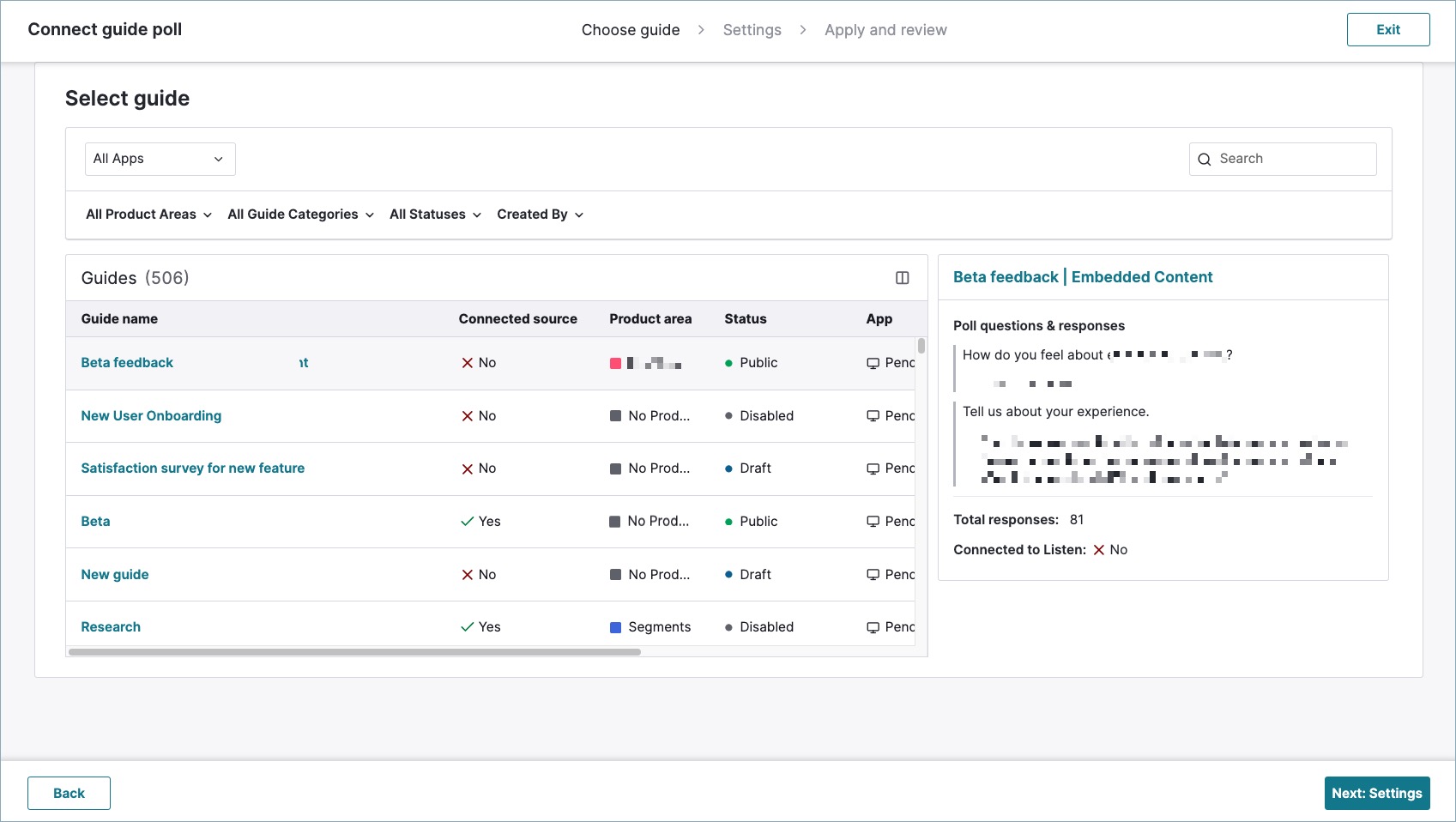Click the monitor app icon in Beta feedback row
This screenshot has height=822, width=1456.
tap(873, 363)
